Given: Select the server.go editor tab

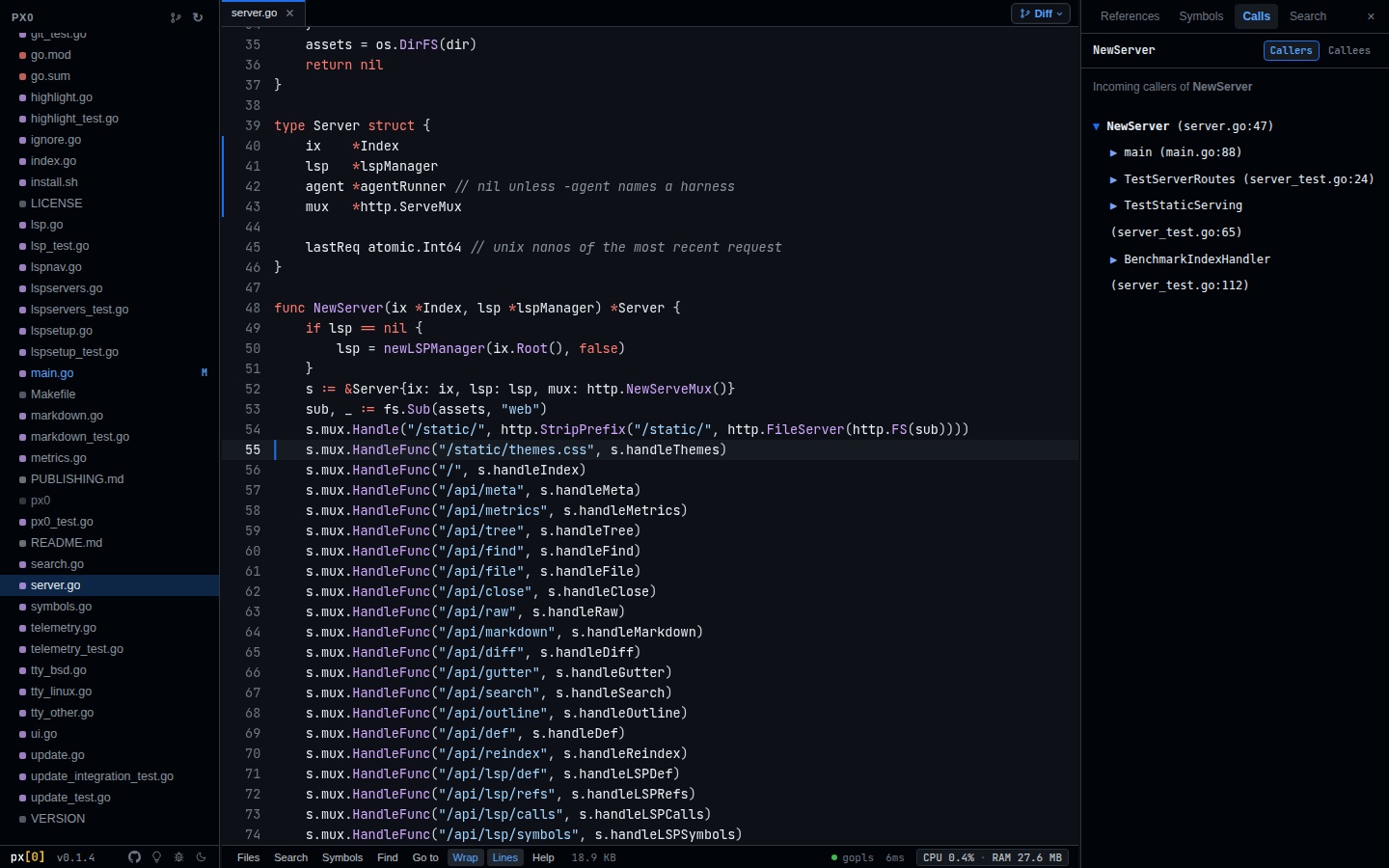Looking at the screenshot, I should pos(254,14).
